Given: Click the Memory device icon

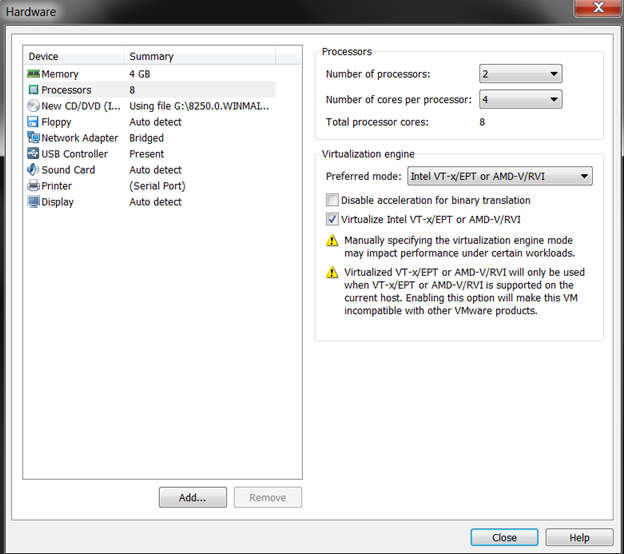Looking at the screenshot, I should pyautogui.click(x=33, y=74).
